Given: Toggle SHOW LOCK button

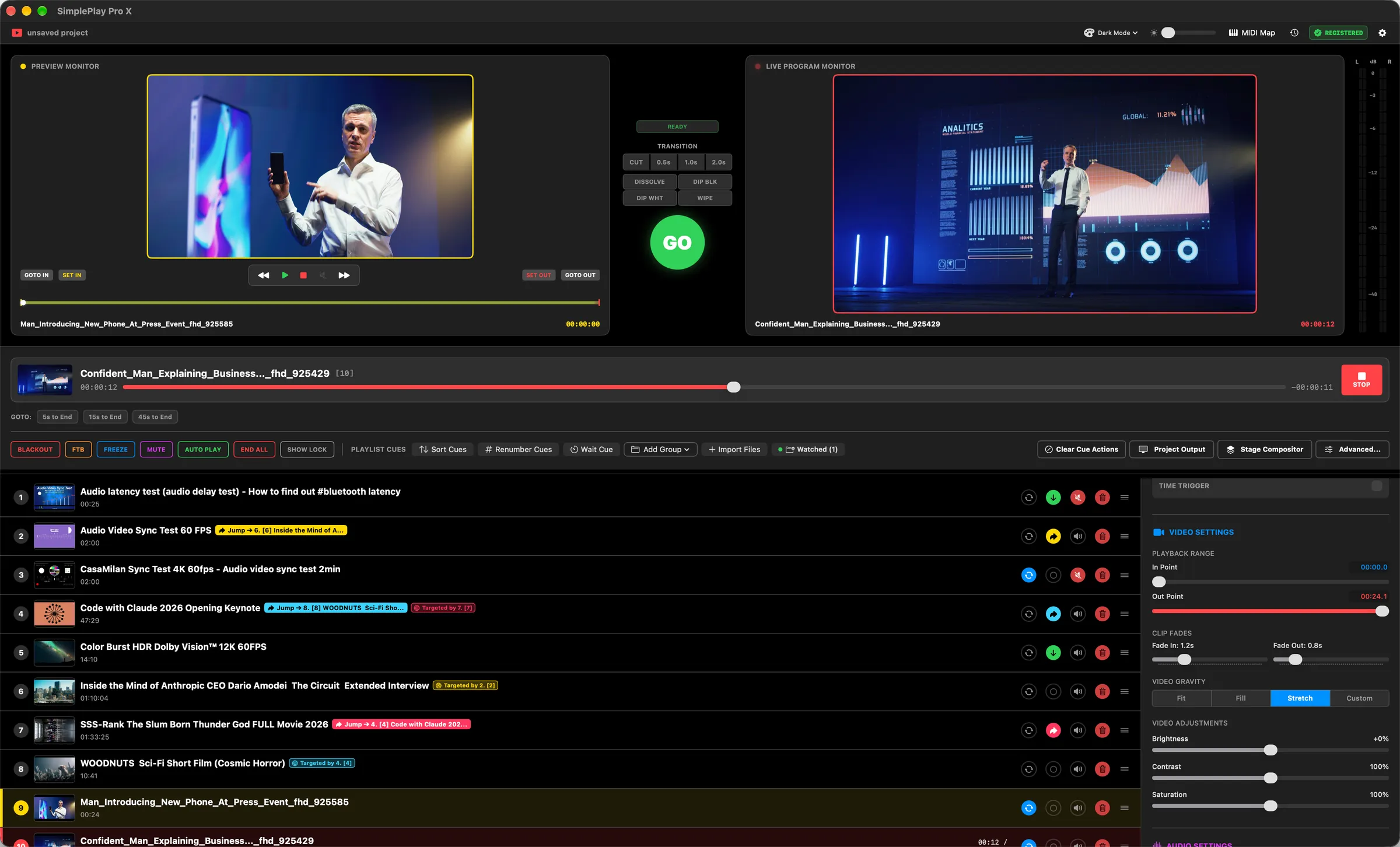Looking at the screenshot, I should [x=307, y=450].
